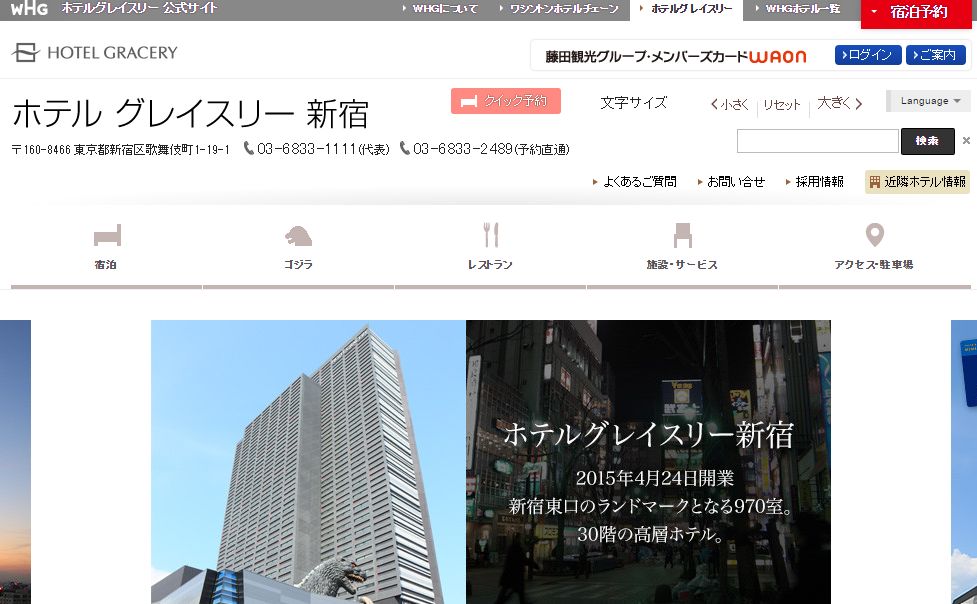The image size is (977, 604).
Task: Open the 宿泊 bed icon menu
Action: pyautogui.click(x=107, y=247)
